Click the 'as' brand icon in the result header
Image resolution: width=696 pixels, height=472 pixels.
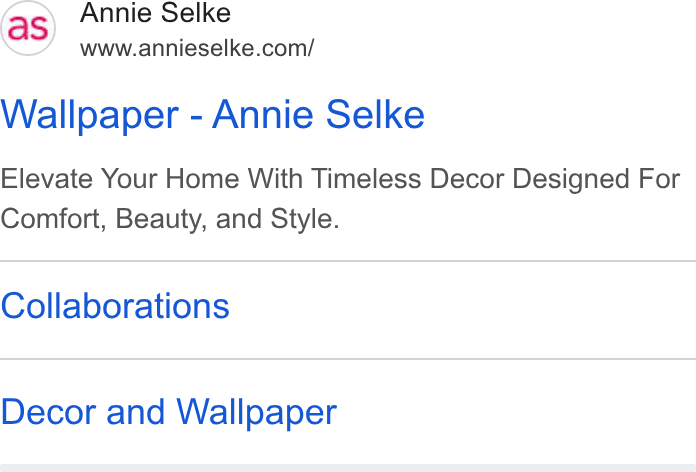(x=28, y=28)
